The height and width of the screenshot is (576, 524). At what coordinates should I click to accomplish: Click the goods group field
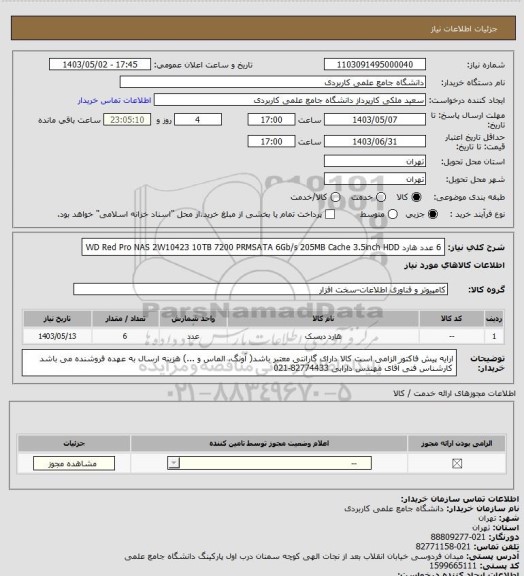261,289
